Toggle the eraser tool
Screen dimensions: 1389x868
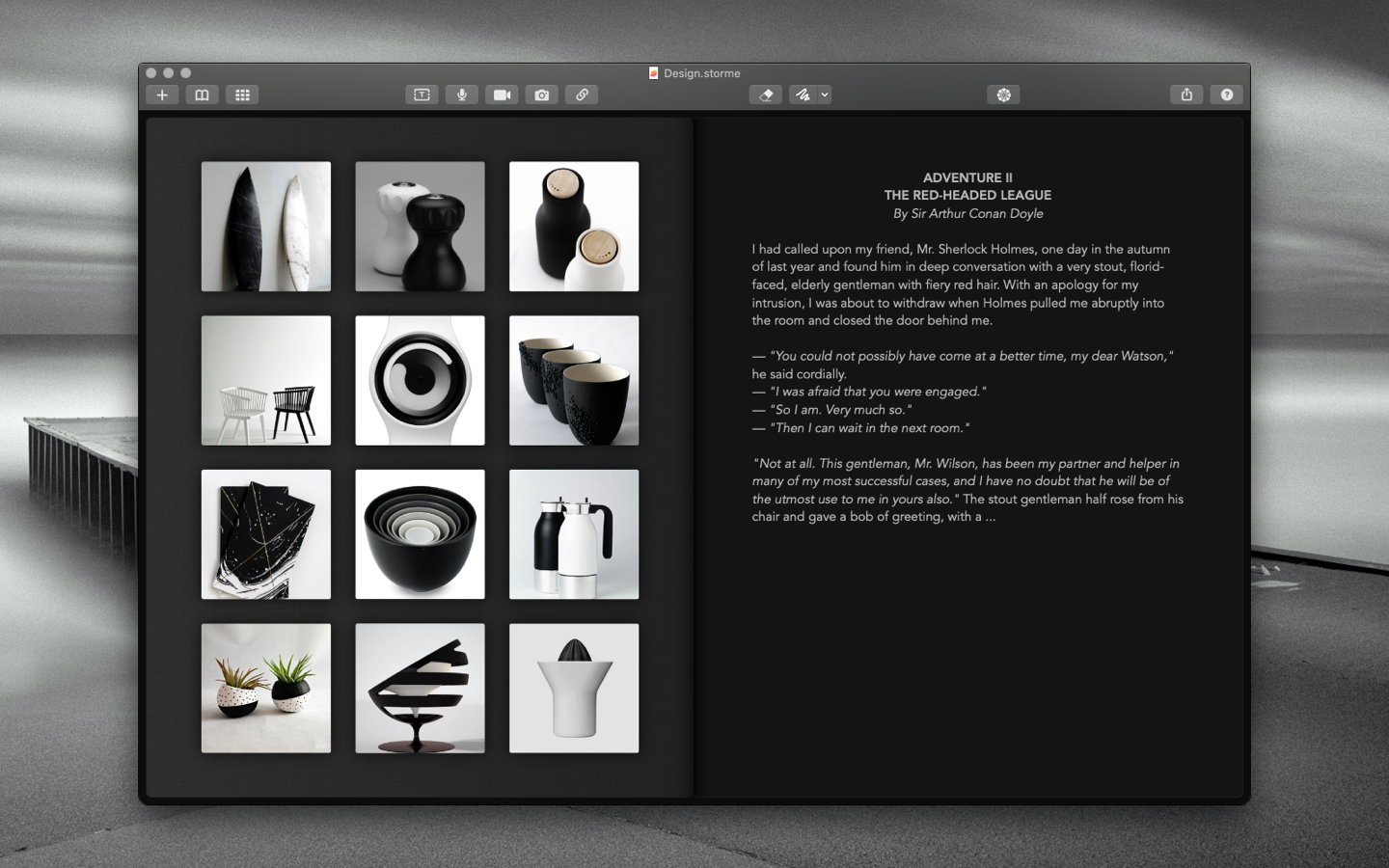coord(766,95)
